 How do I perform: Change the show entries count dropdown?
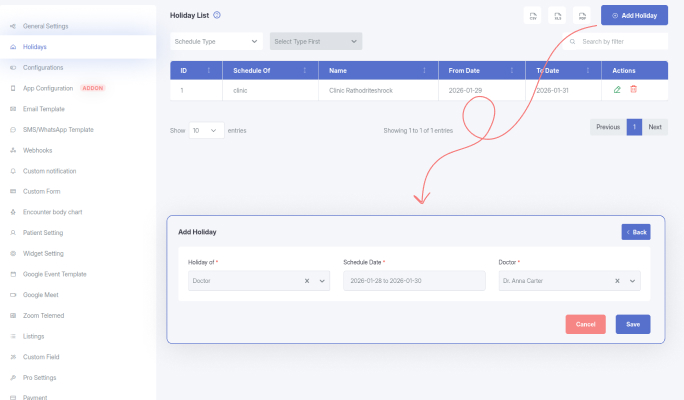coord(206,130)
